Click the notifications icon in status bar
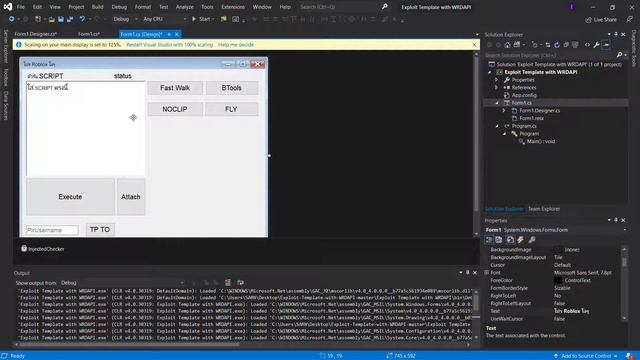Image resolution: width=640 pixels, height=360 pixels. (x=630, y=356)
